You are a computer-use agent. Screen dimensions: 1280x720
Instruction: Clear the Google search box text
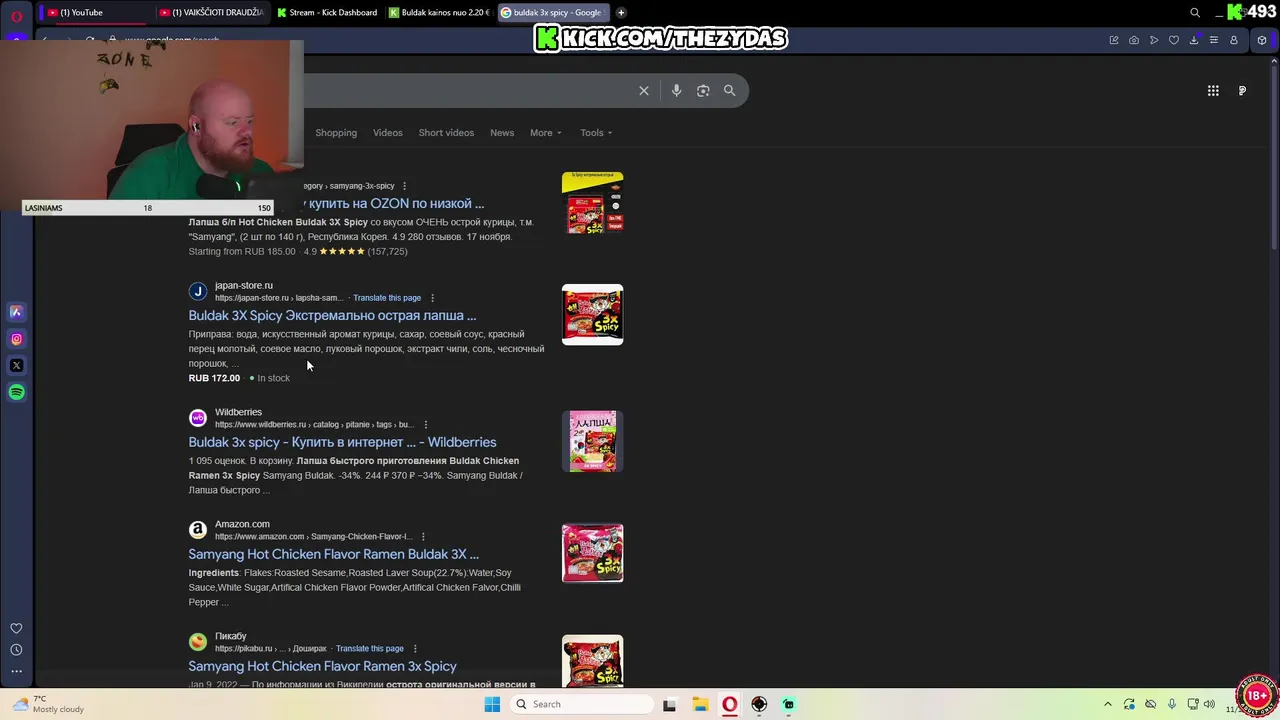tap(644, 91)
